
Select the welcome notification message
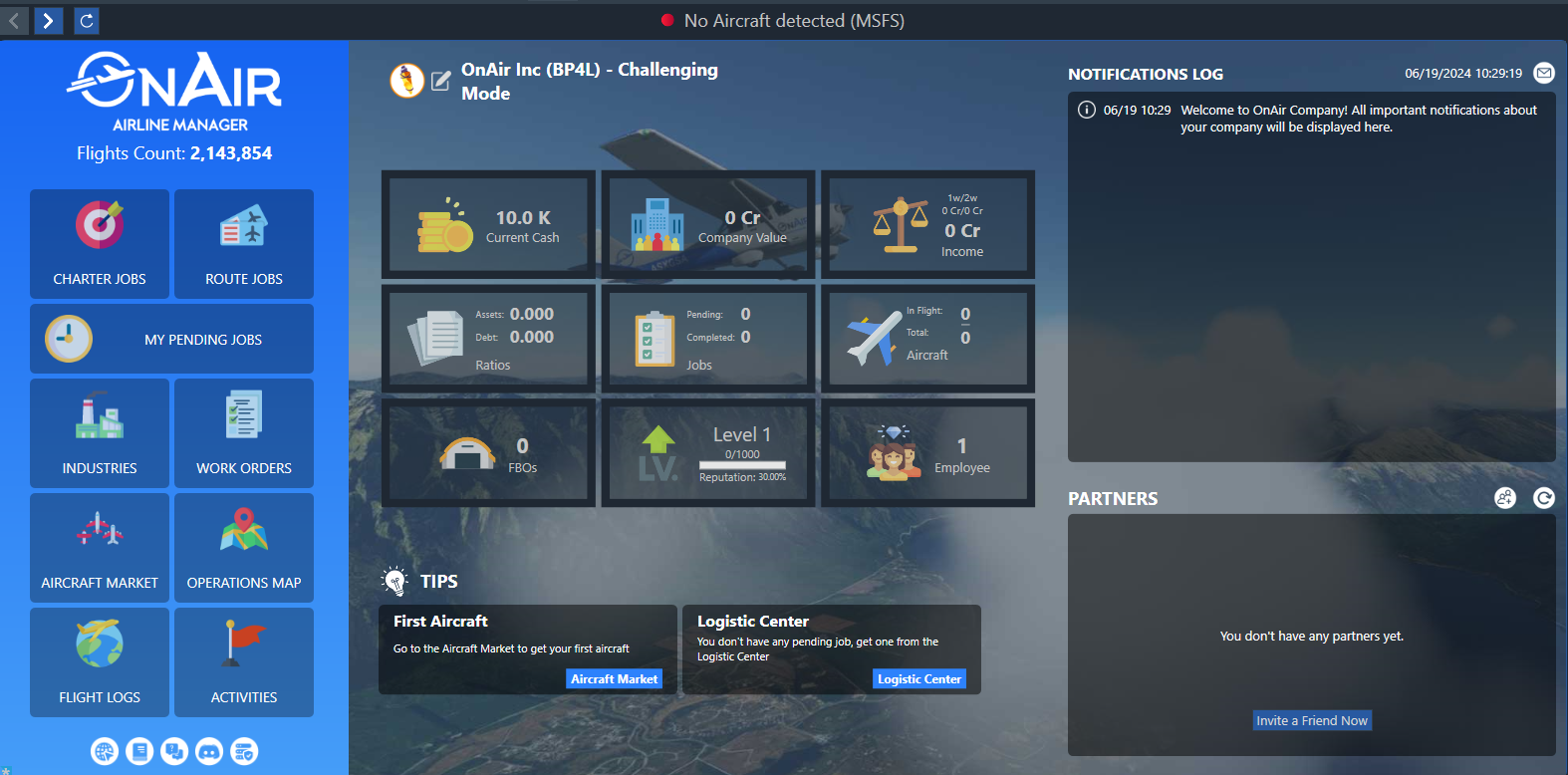click(1359, 119)
